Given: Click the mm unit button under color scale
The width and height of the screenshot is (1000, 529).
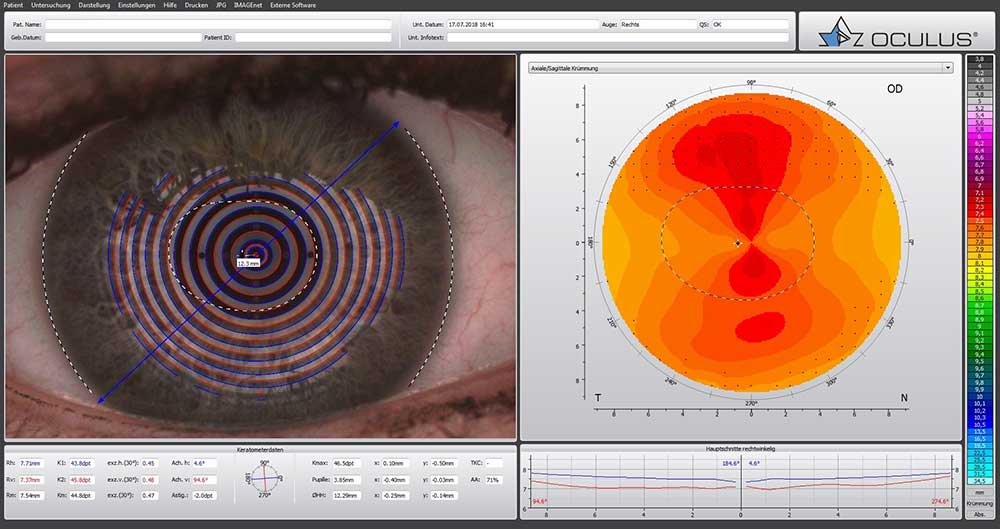Looking at the screenshot, I should [979, 494].
